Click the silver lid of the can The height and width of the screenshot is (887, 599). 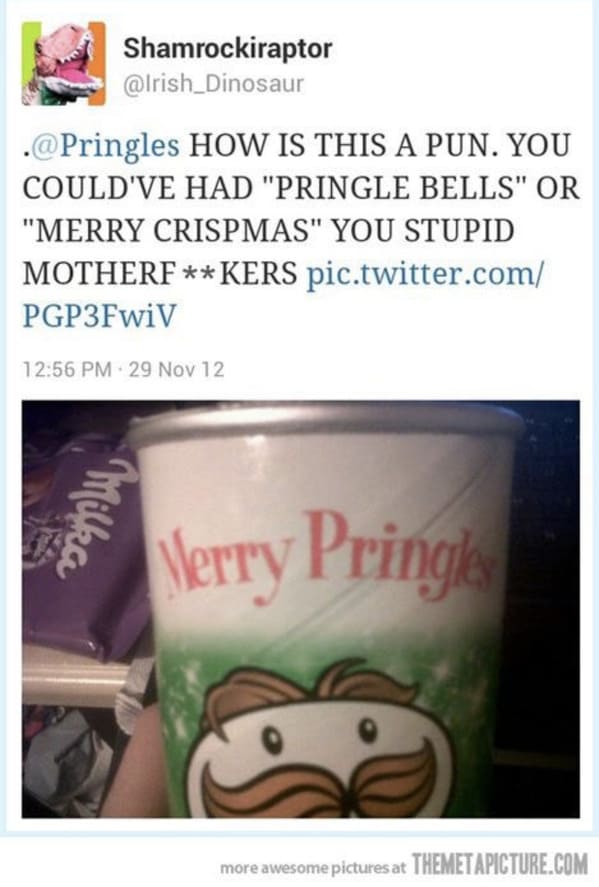[x=325, y=421]
